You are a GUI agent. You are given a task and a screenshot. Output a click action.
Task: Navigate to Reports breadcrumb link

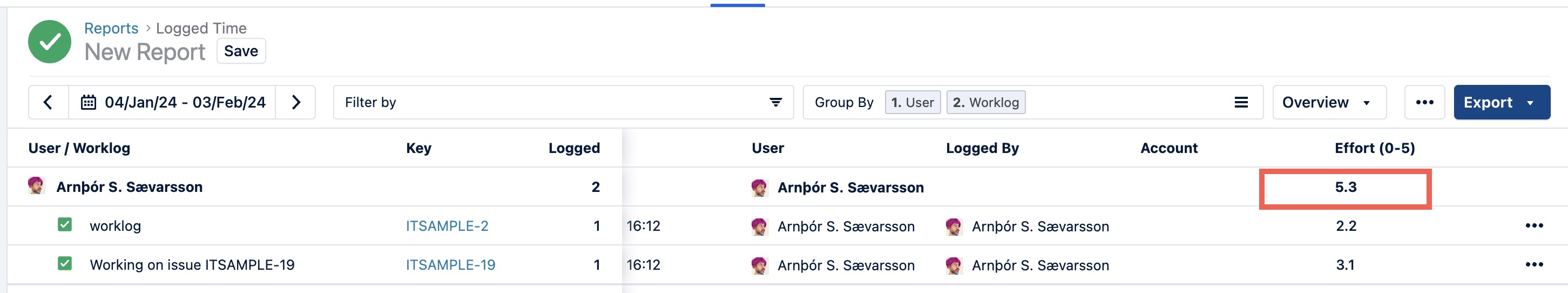click(x=111, y=28)
